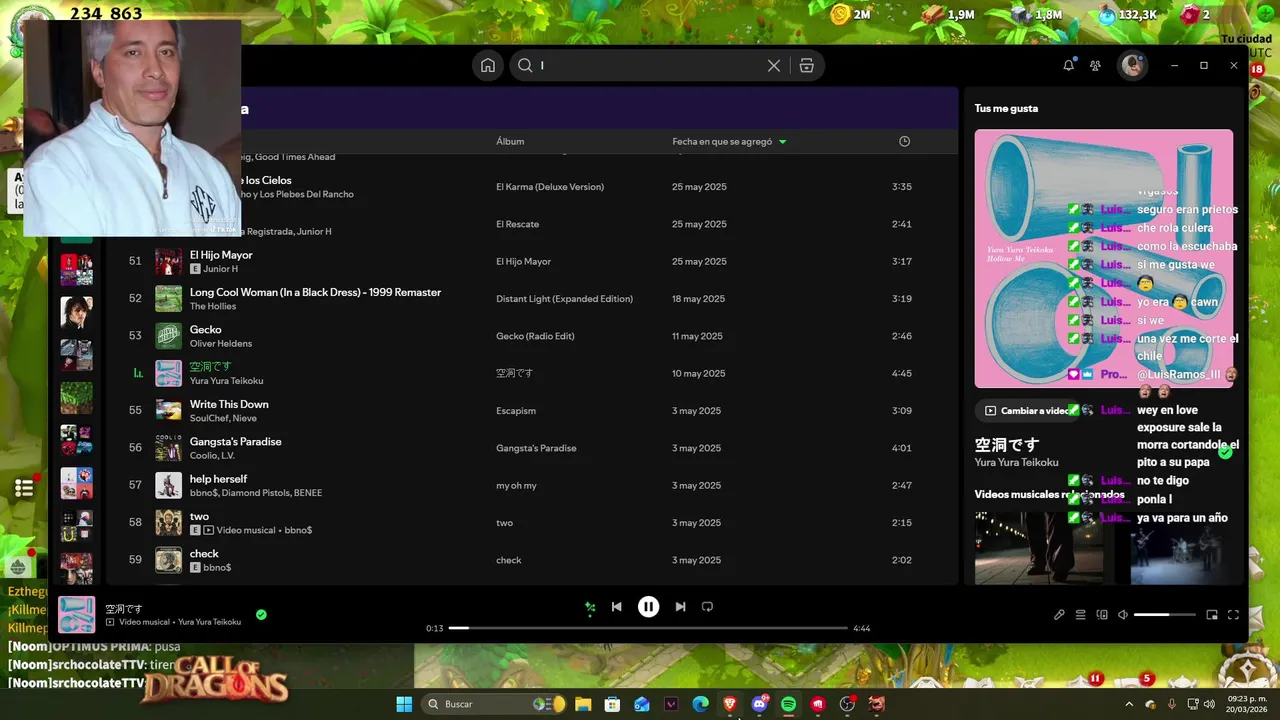This screenshot has width=1280, height=720.
Task: Select Long Cool Woman track row
Action: tap(530, 299)
